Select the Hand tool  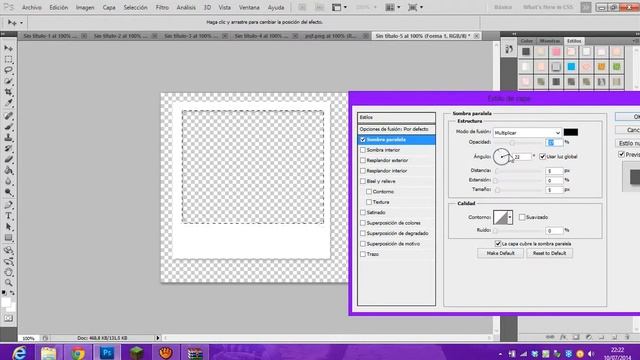[x=8, y=272]
